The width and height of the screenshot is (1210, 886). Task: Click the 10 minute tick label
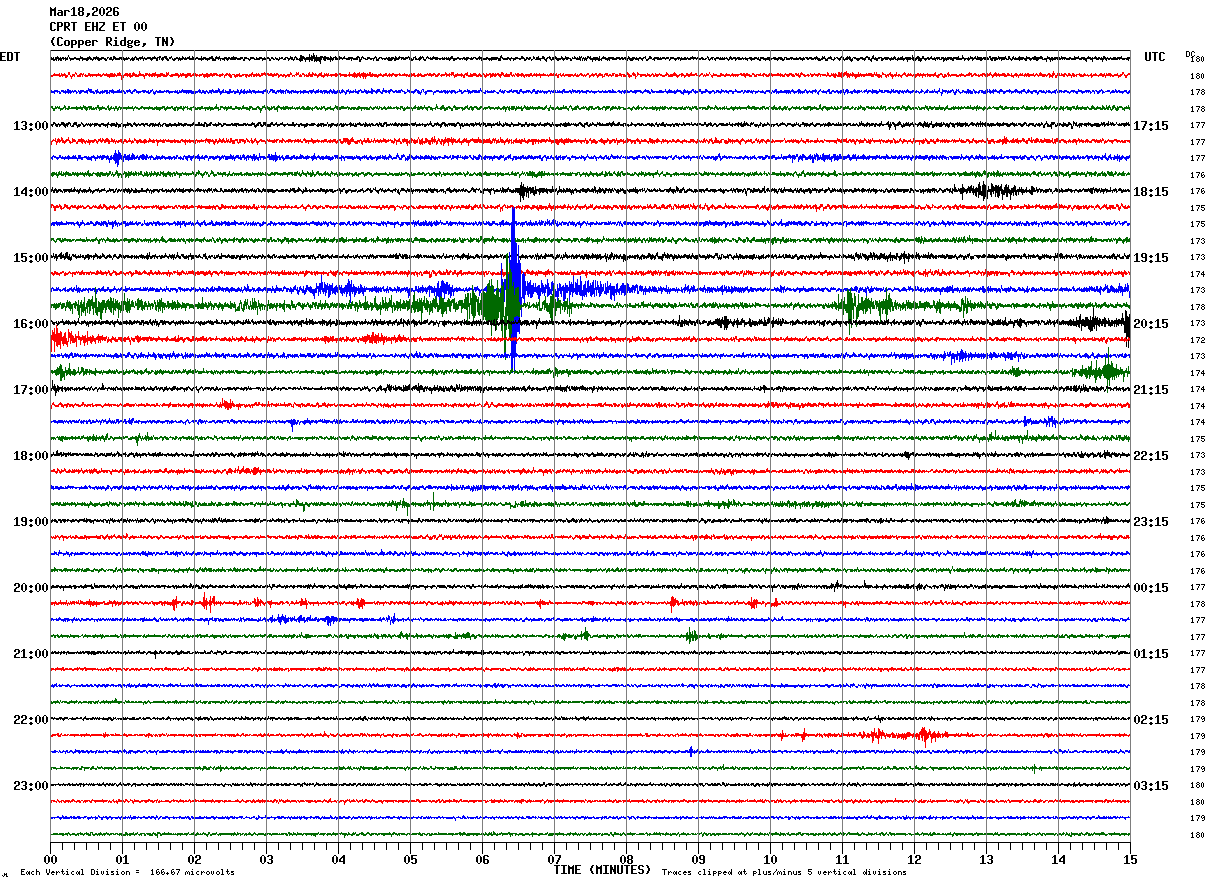coord(770,860)
